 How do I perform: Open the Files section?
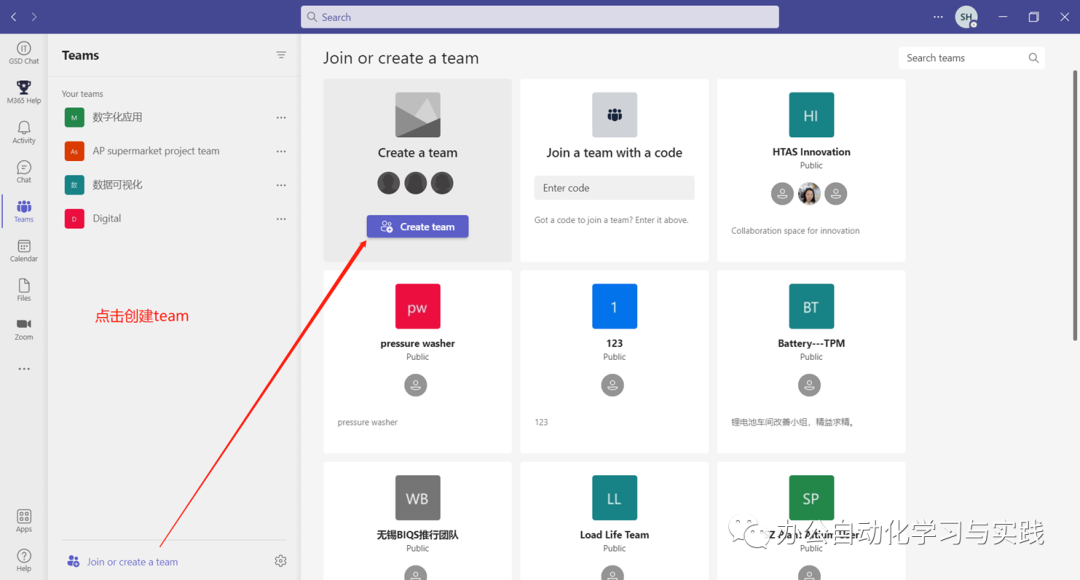click(23, 290)
